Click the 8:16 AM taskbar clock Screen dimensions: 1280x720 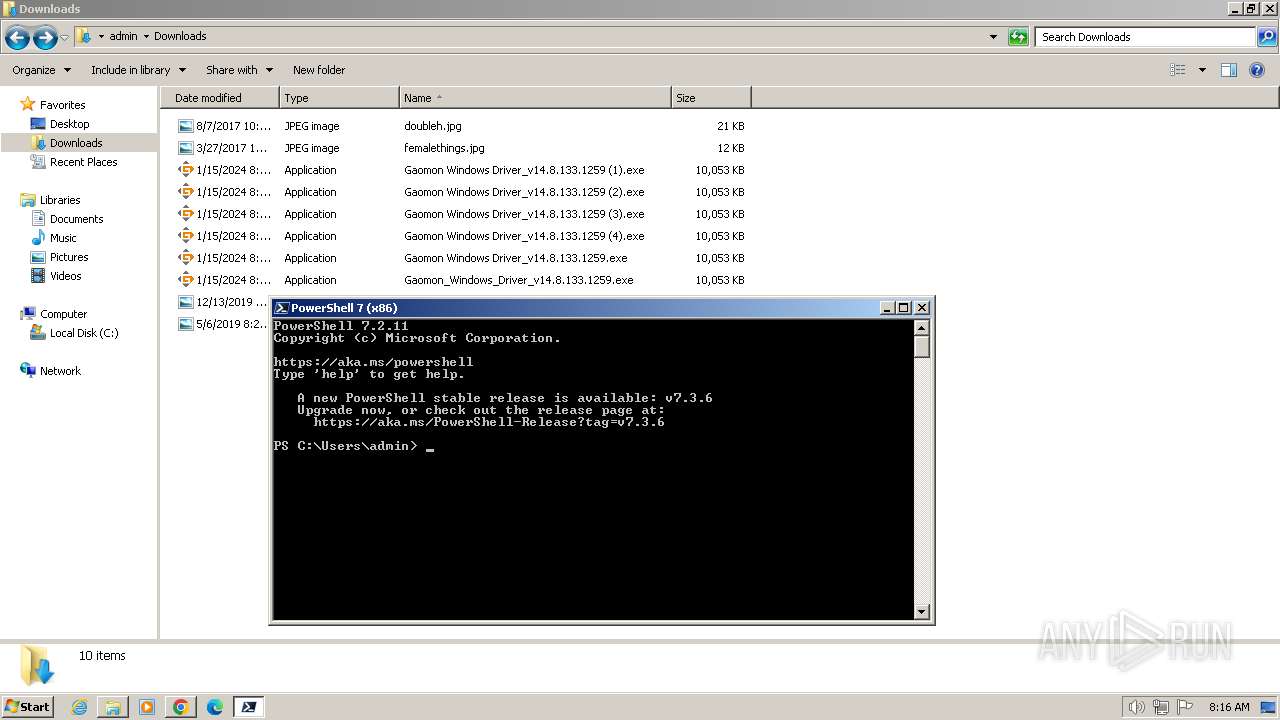(1229, 707)
